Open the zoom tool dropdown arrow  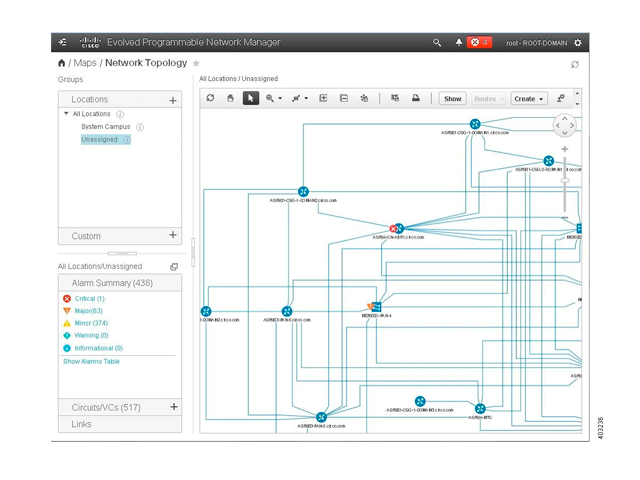coord(280,99)
